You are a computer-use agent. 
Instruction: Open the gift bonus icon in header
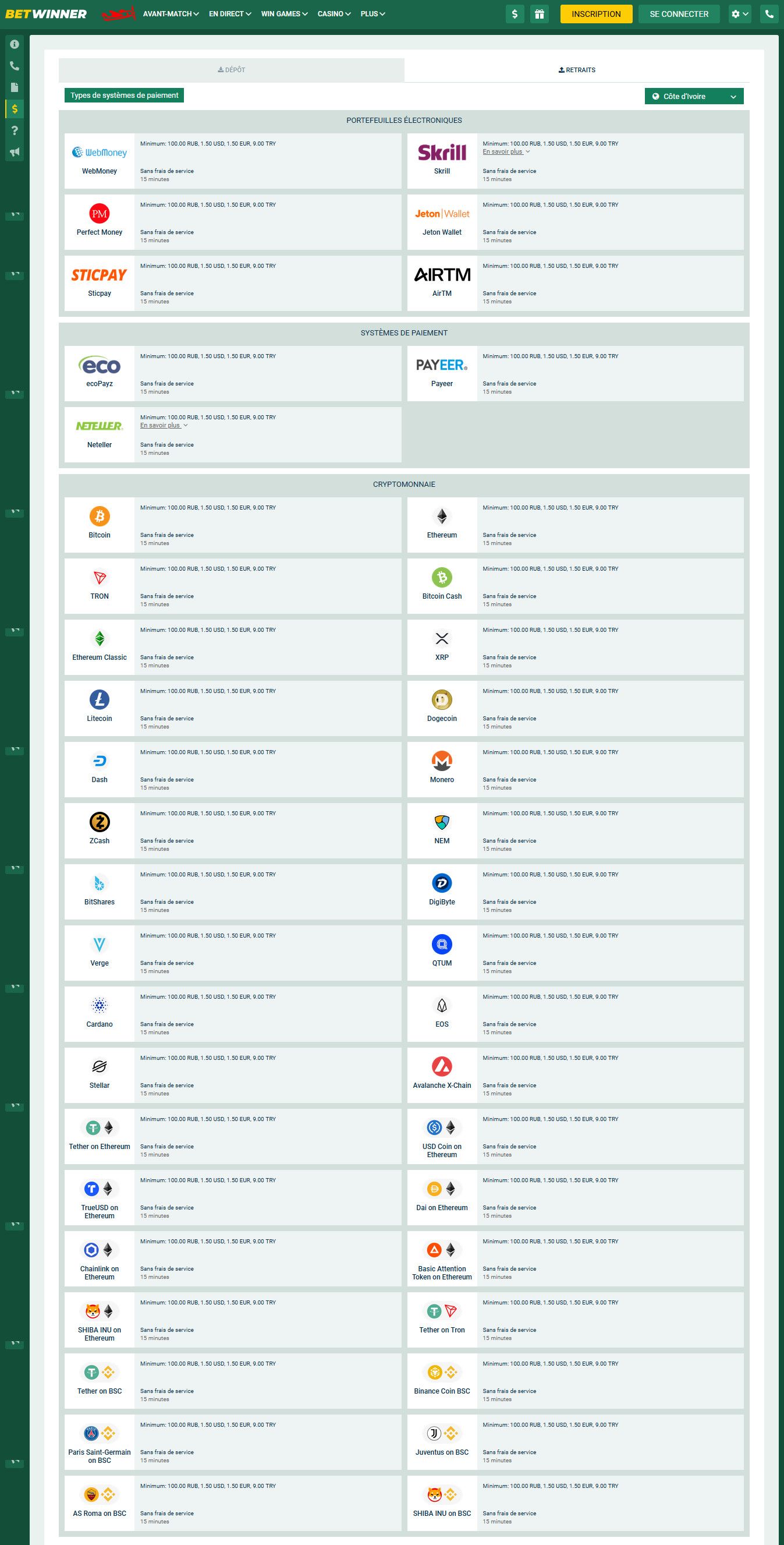tap(540, 14)
